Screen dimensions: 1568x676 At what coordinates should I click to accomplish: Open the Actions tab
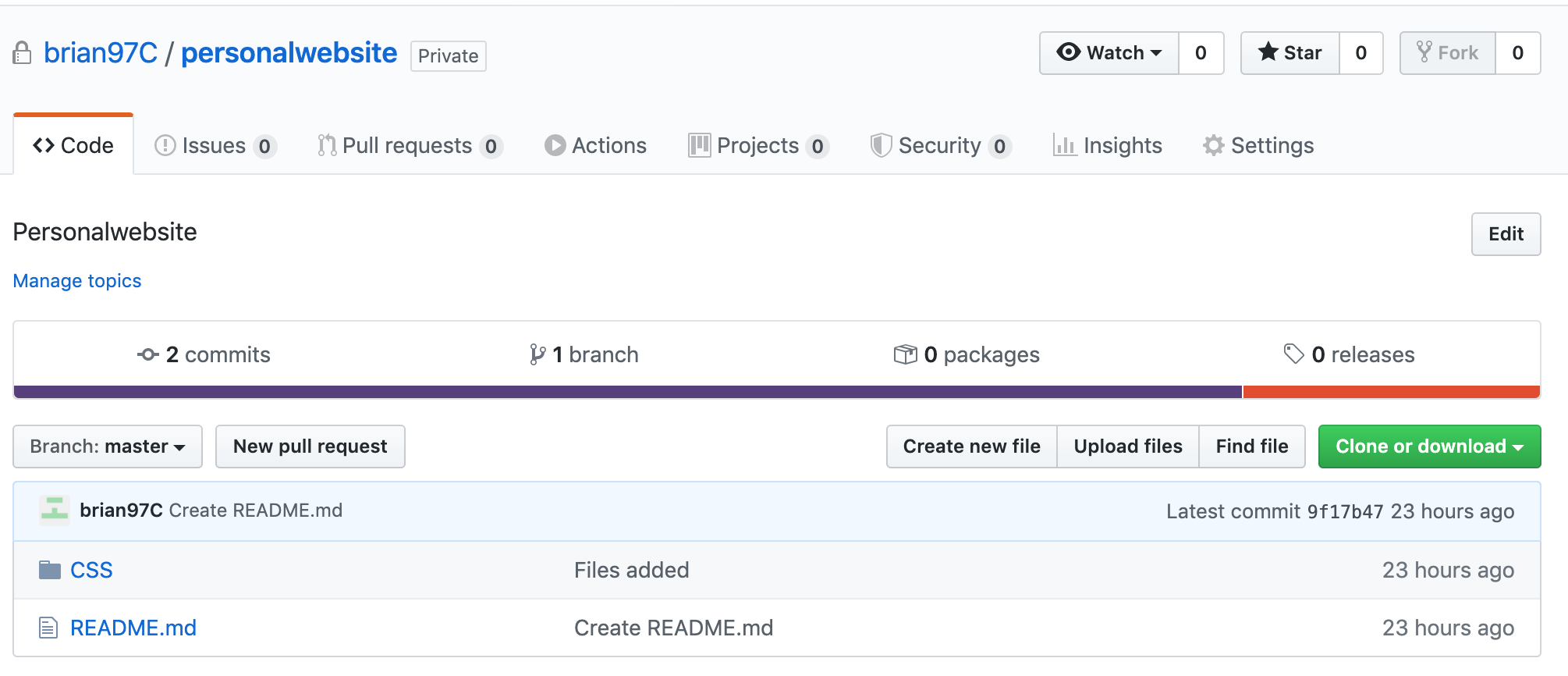tap(595, 145)
